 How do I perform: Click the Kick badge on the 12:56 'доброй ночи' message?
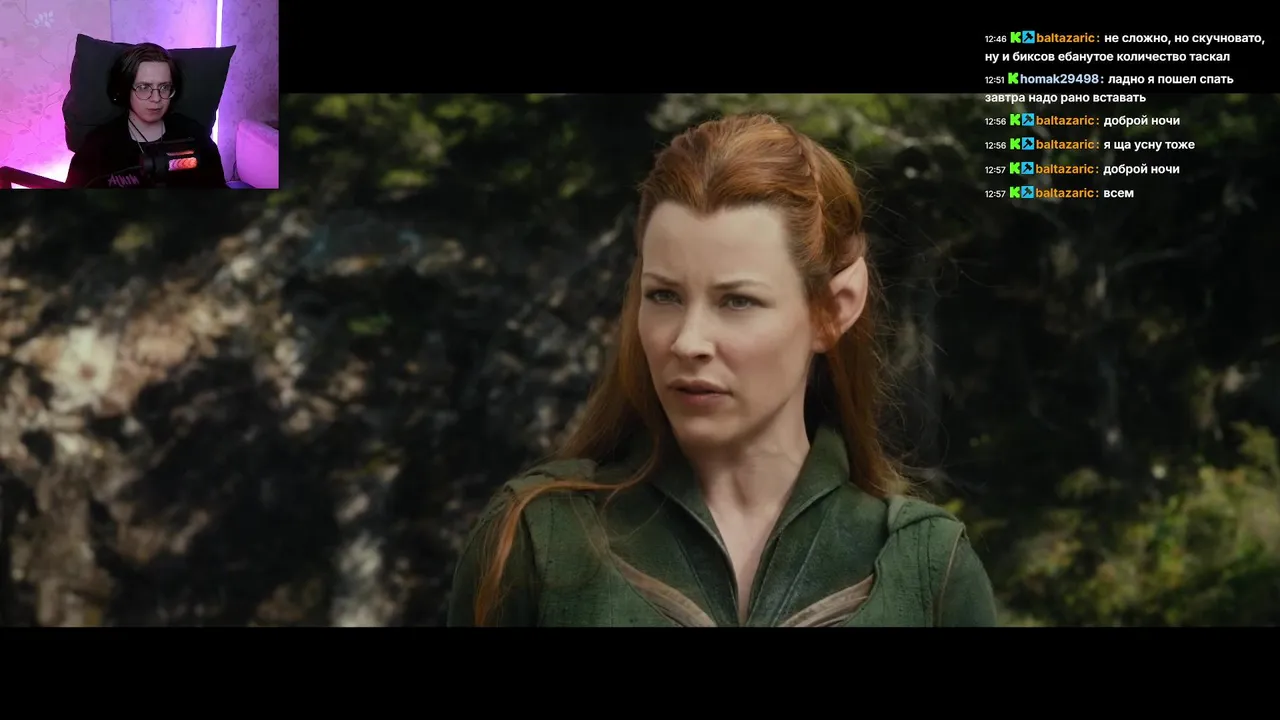(x=1016, y=121)
